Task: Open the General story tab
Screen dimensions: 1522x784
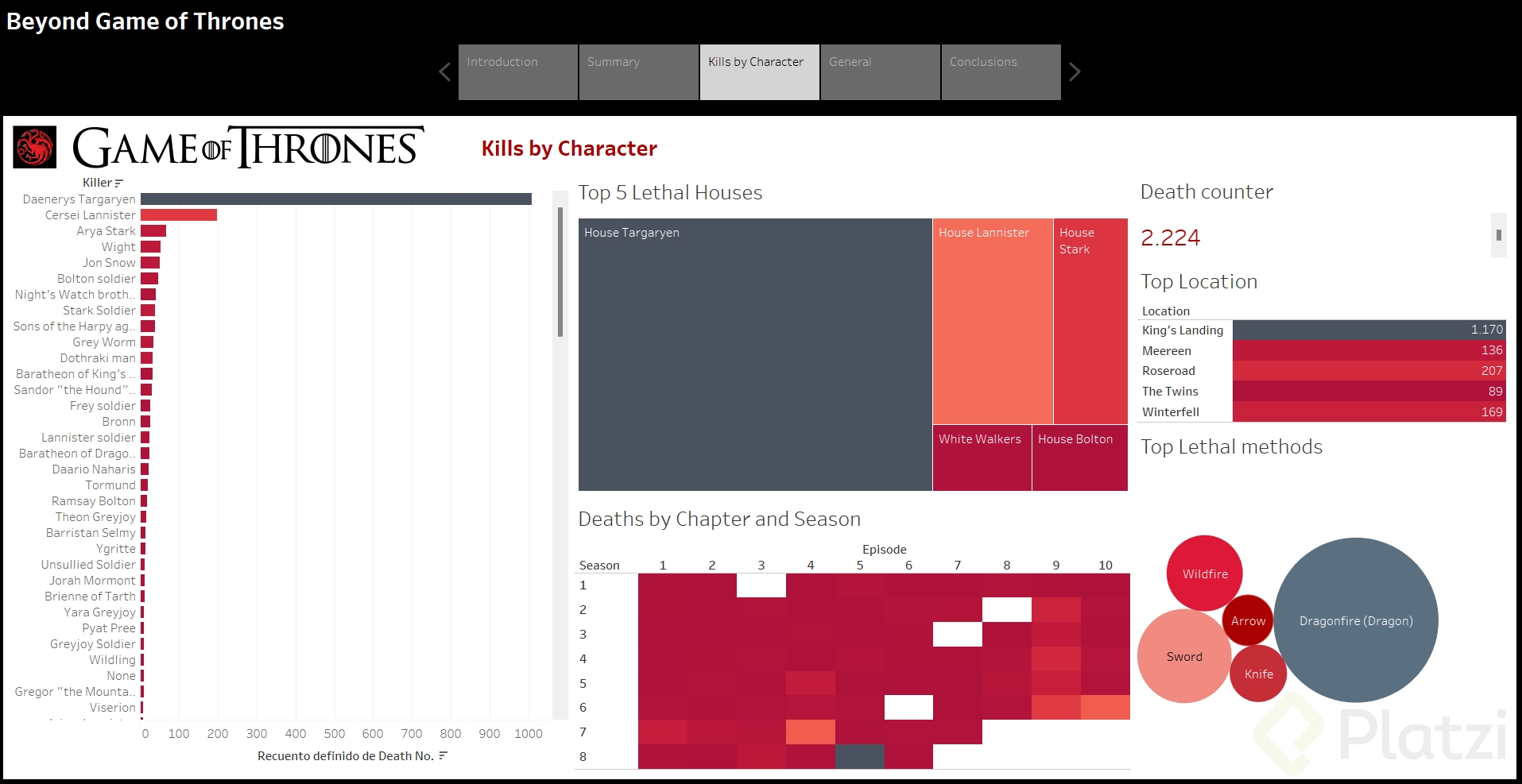Action: tap(881, 72)
